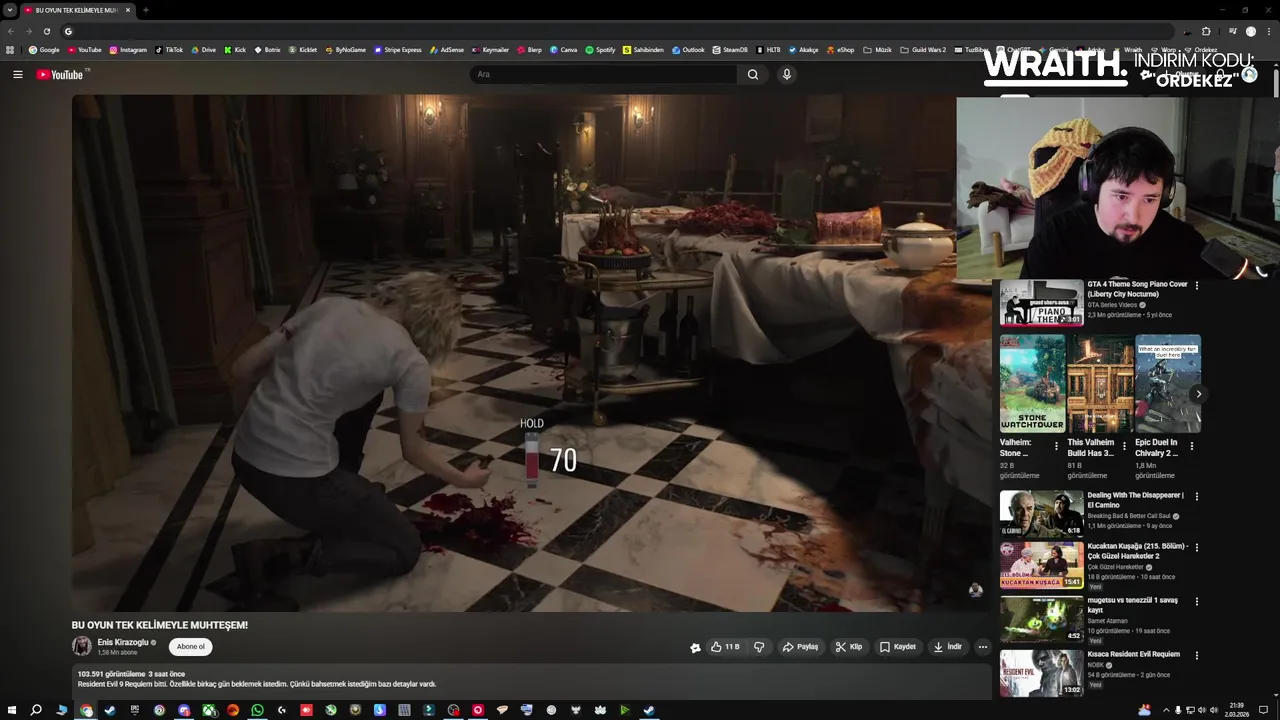Open browser extensions puzzle icon
Viewport: 1280px width, 720px height.
pyautogui.click(x=1206, y=31)
